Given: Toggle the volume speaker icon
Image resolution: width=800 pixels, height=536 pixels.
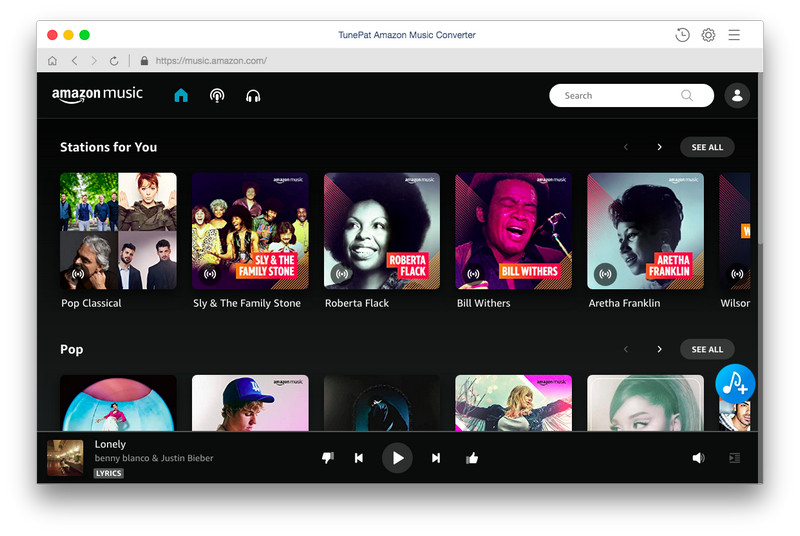Looking at the screenshot, I should [698, 458].
